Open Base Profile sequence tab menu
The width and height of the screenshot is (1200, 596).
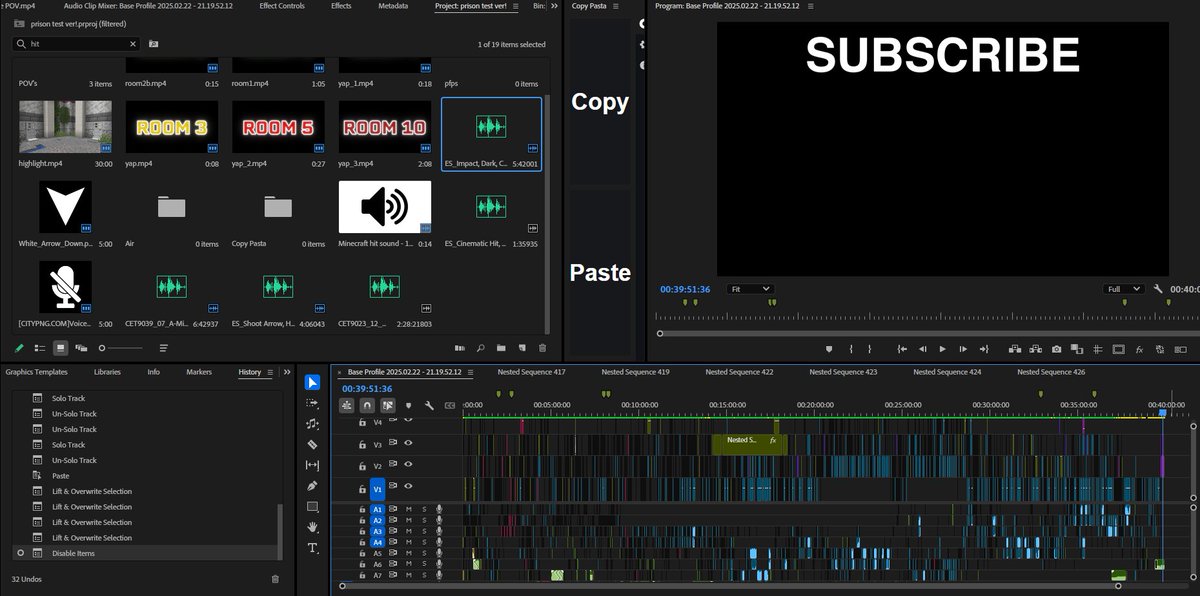469,372
